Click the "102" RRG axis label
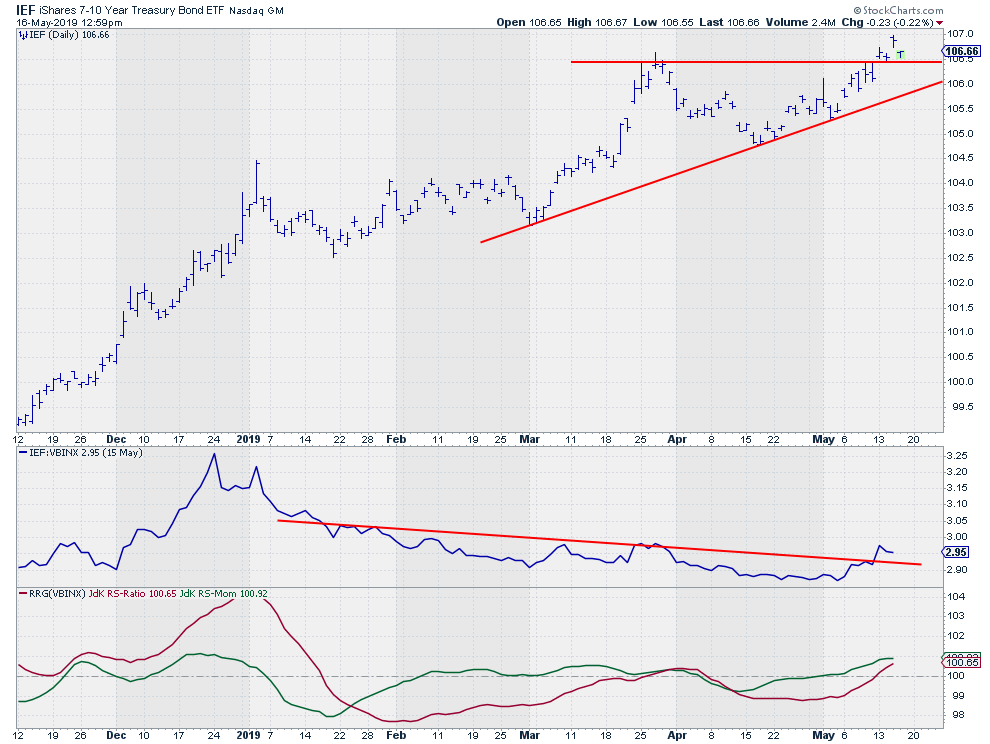 (955, 637)
